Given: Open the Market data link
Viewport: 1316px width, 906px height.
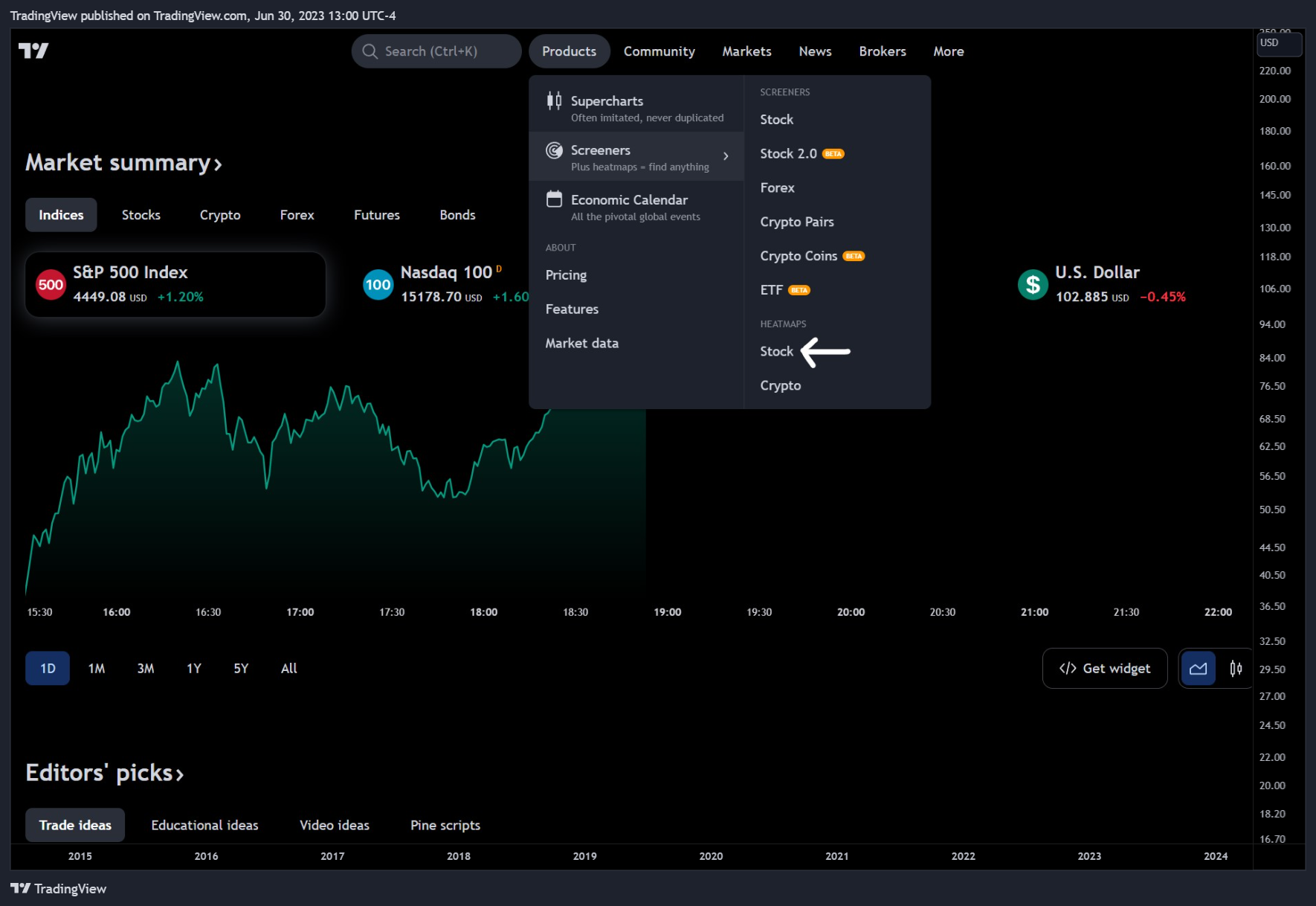Looking at the screenshot, I should 582,343.
